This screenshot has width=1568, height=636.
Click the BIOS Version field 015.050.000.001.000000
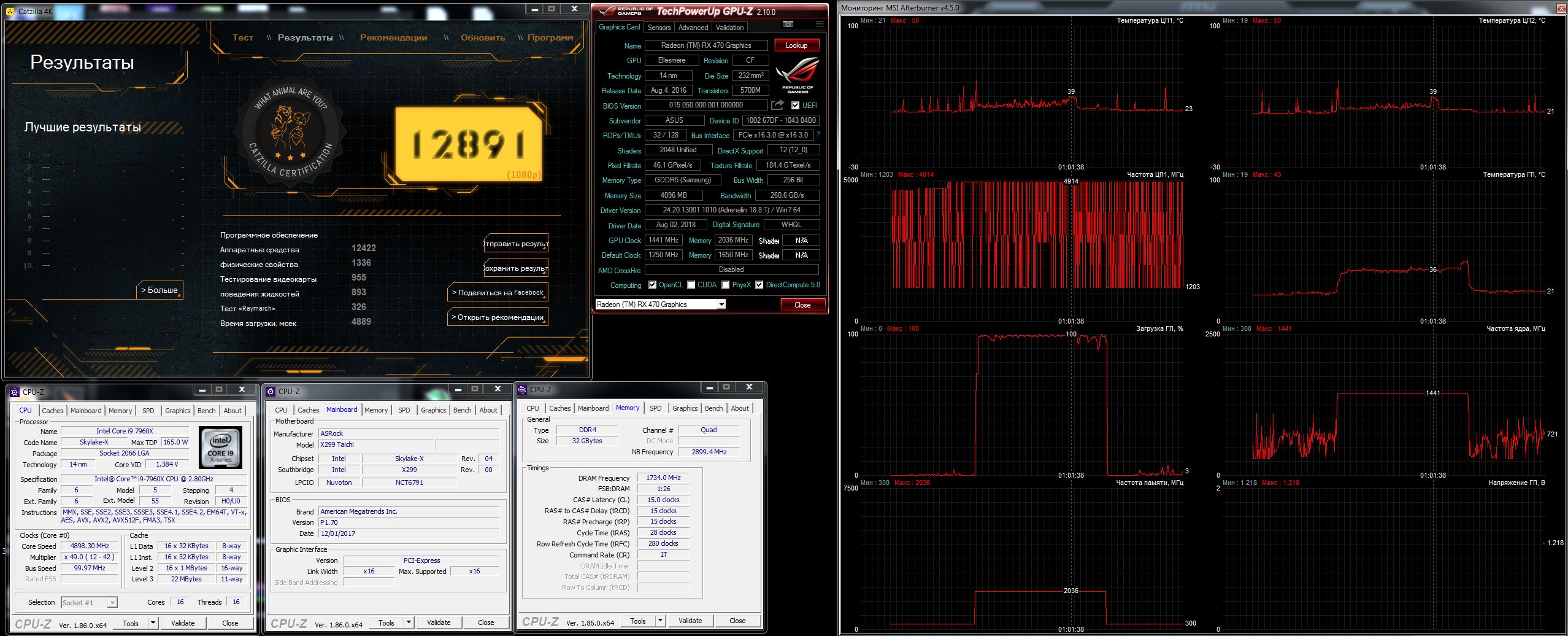706,105
